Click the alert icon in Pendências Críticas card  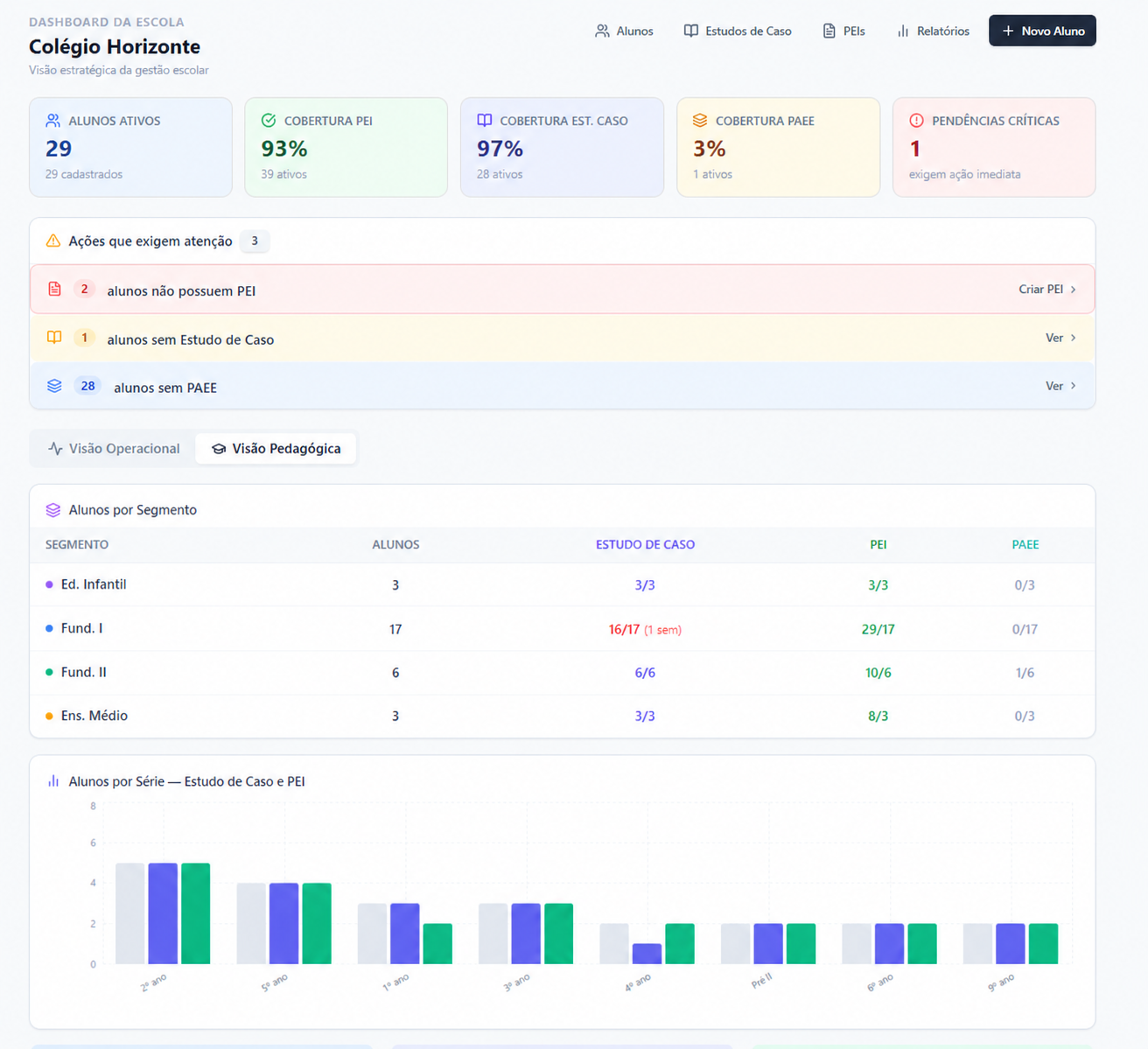point(916,121)
